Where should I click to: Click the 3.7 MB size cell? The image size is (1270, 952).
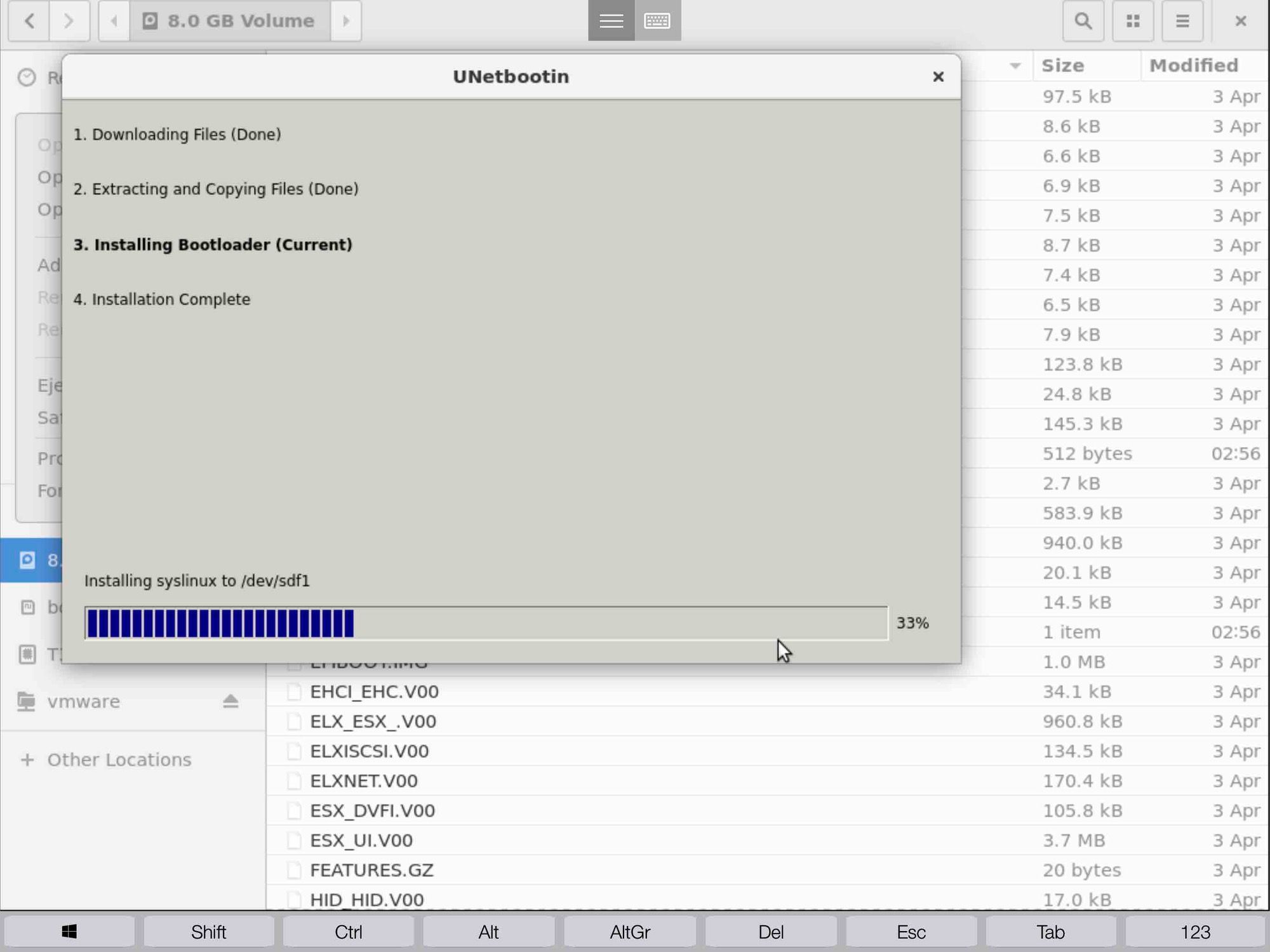pos(1074,841)
